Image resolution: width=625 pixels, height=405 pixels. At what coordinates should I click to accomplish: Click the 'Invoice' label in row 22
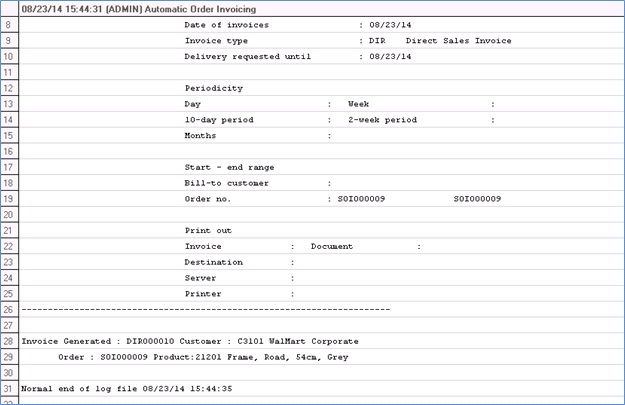[x=203, y=246]
